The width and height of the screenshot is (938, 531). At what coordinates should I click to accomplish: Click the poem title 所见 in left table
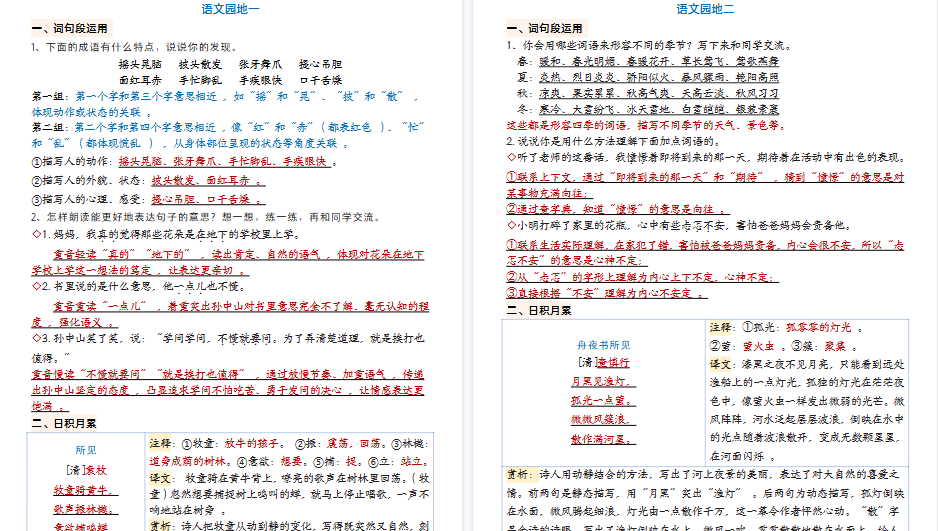(86, 450)
